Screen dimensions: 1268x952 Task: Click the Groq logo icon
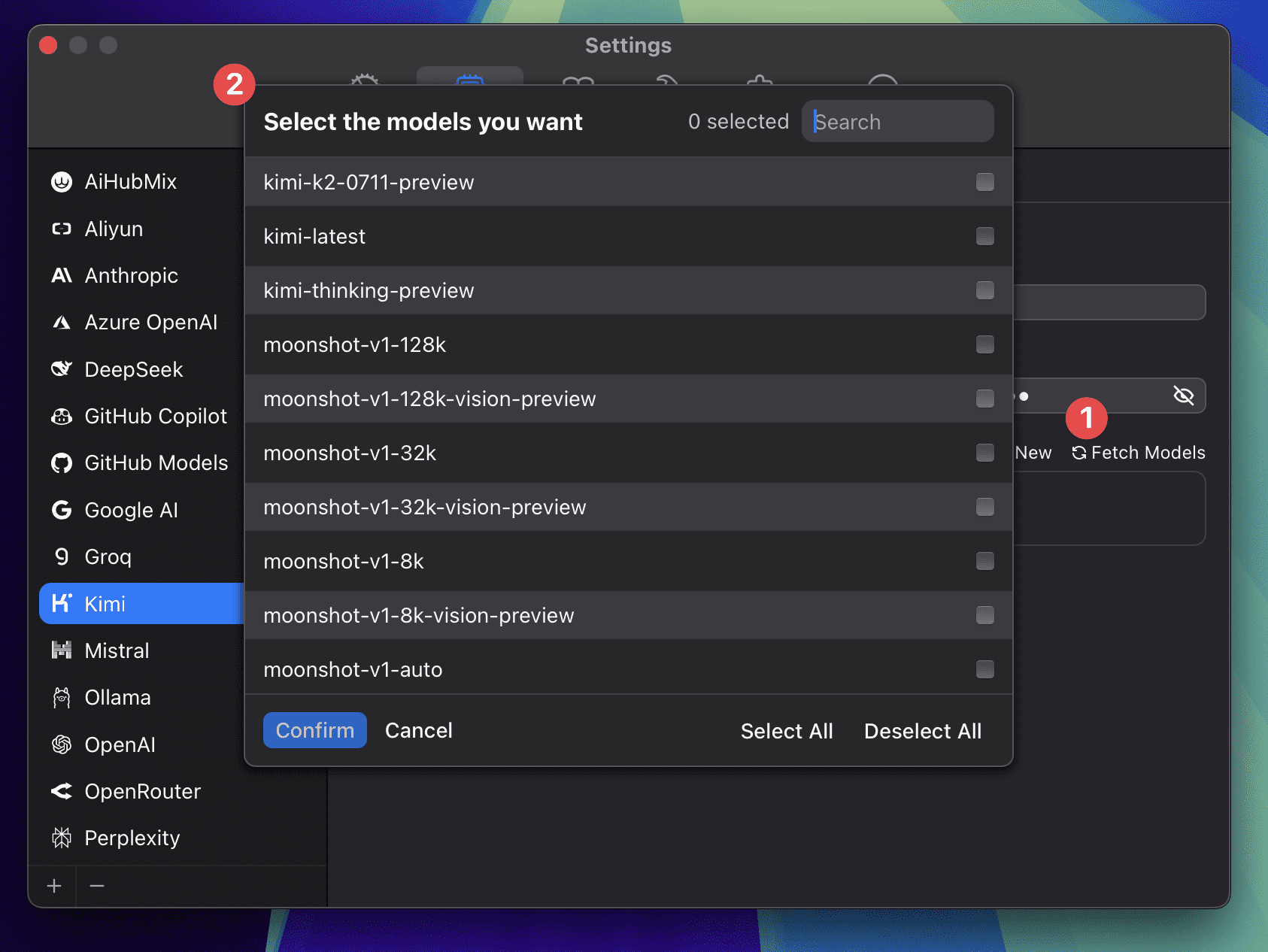(62, 556)
